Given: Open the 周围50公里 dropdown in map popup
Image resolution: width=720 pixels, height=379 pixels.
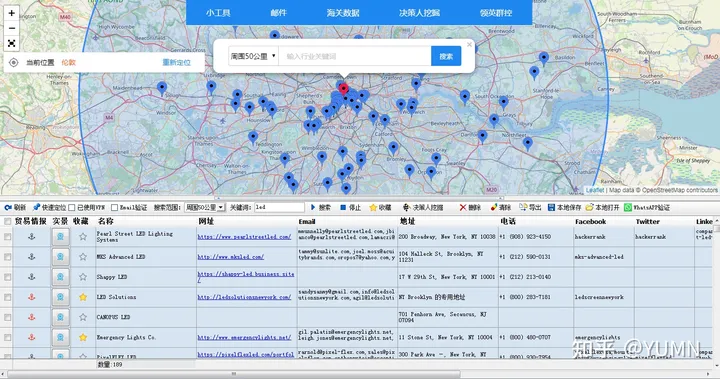Looking at the screenshot, I should point(253,56).
